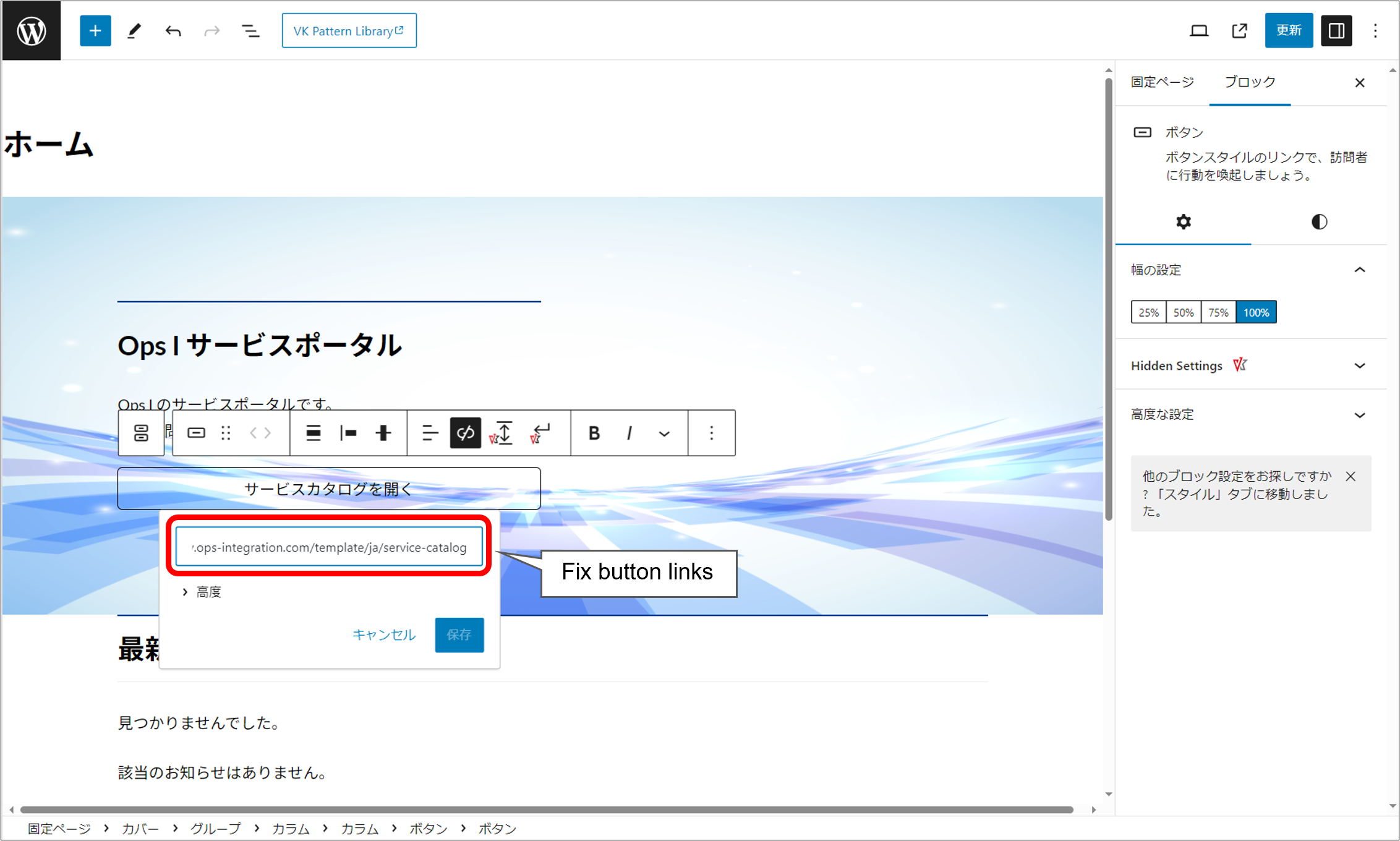Open the external preview page icon
This screenshot has height=841, width=1400.
1239,31
